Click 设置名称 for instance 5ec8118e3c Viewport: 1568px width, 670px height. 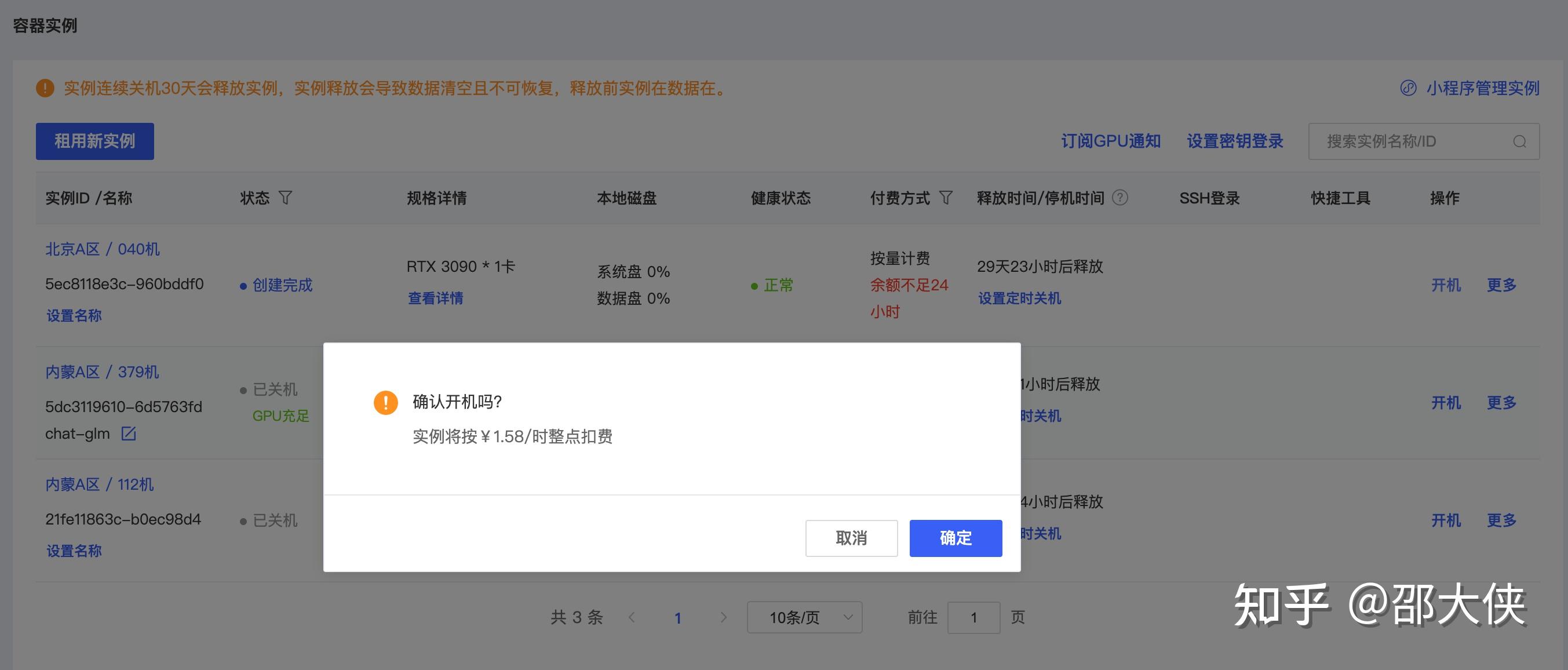coord(74,315)
